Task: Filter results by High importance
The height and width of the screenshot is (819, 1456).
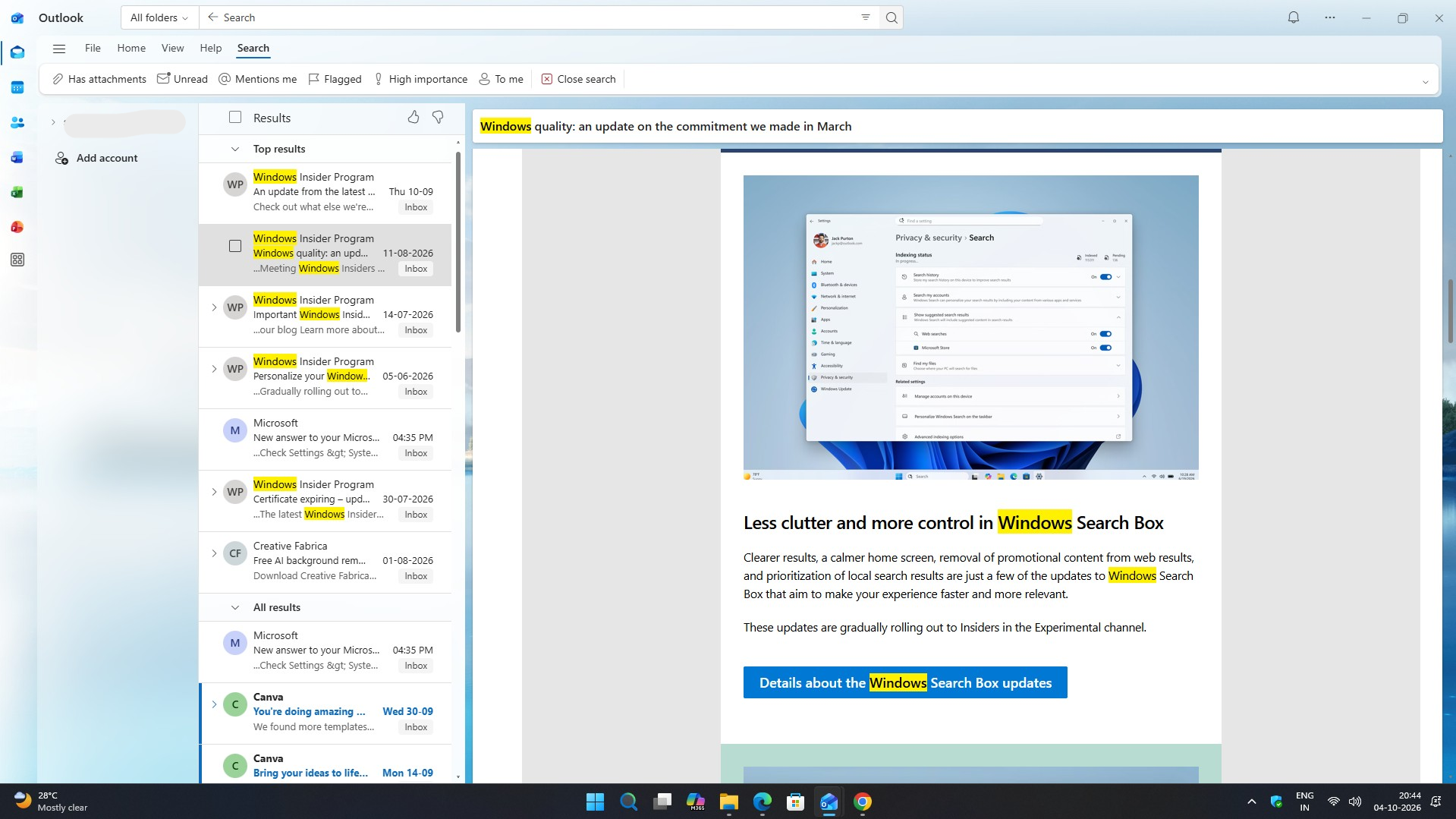Action: (420, 79)
